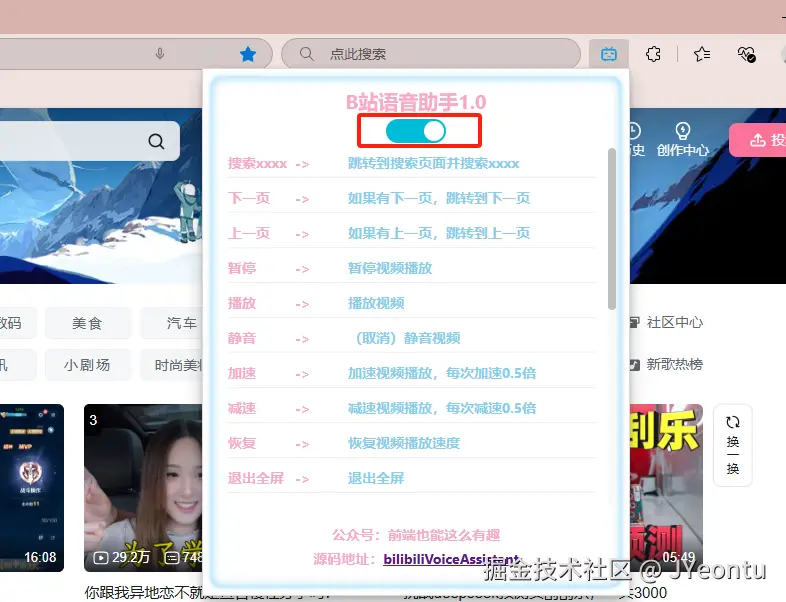Click the 下一页 command text

pos(249,198)
